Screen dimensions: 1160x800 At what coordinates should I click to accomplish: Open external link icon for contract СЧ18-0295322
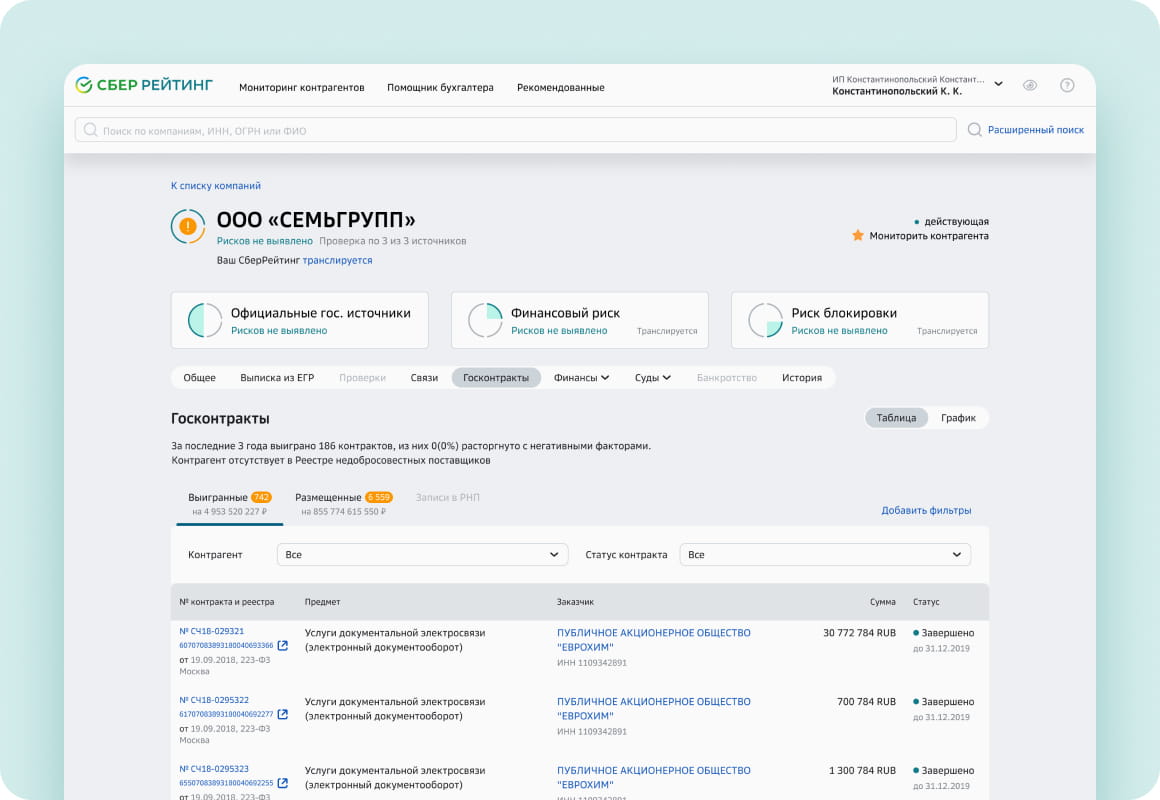point(282,714)
